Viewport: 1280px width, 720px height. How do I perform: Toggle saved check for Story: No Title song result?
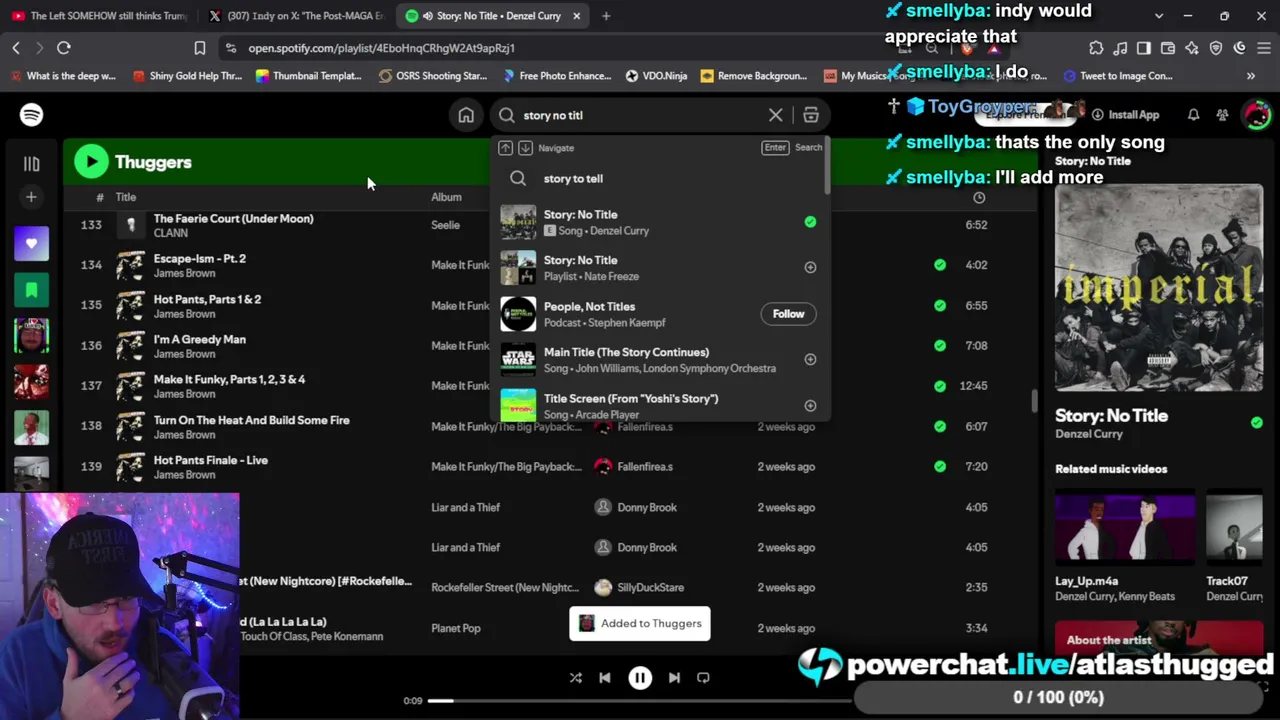click(810, 222)
